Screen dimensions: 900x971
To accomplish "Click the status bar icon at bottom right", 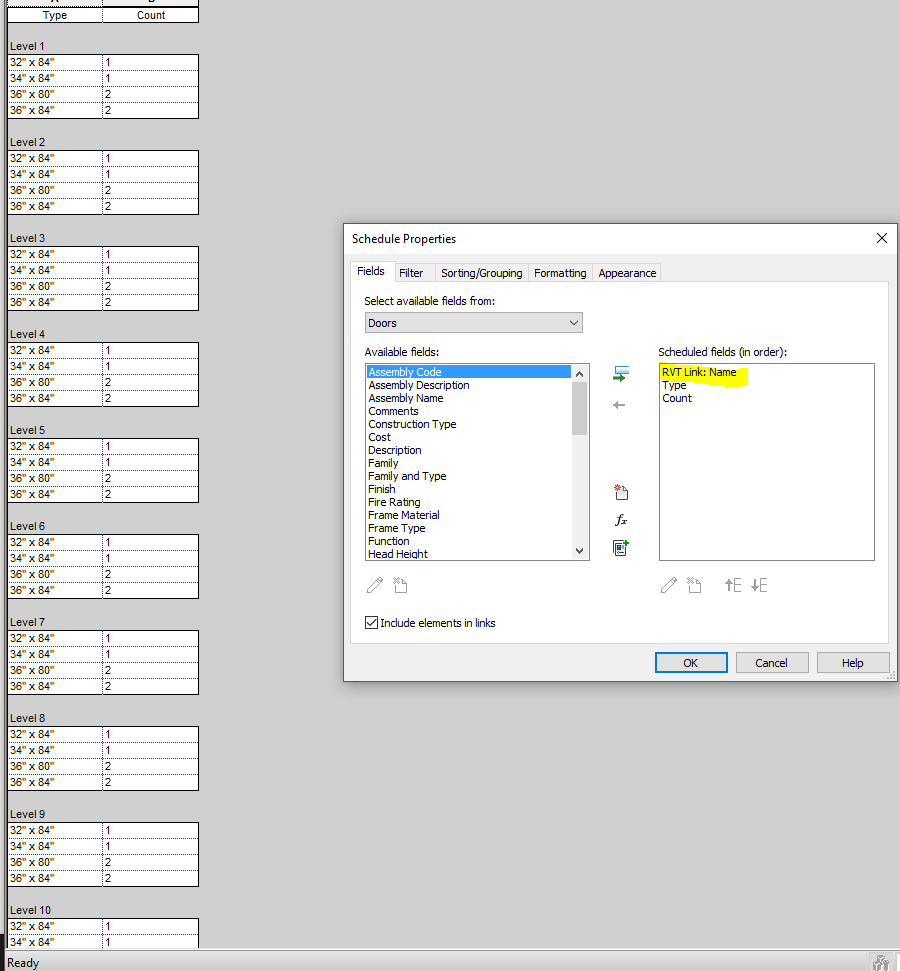I will point(881,962).
